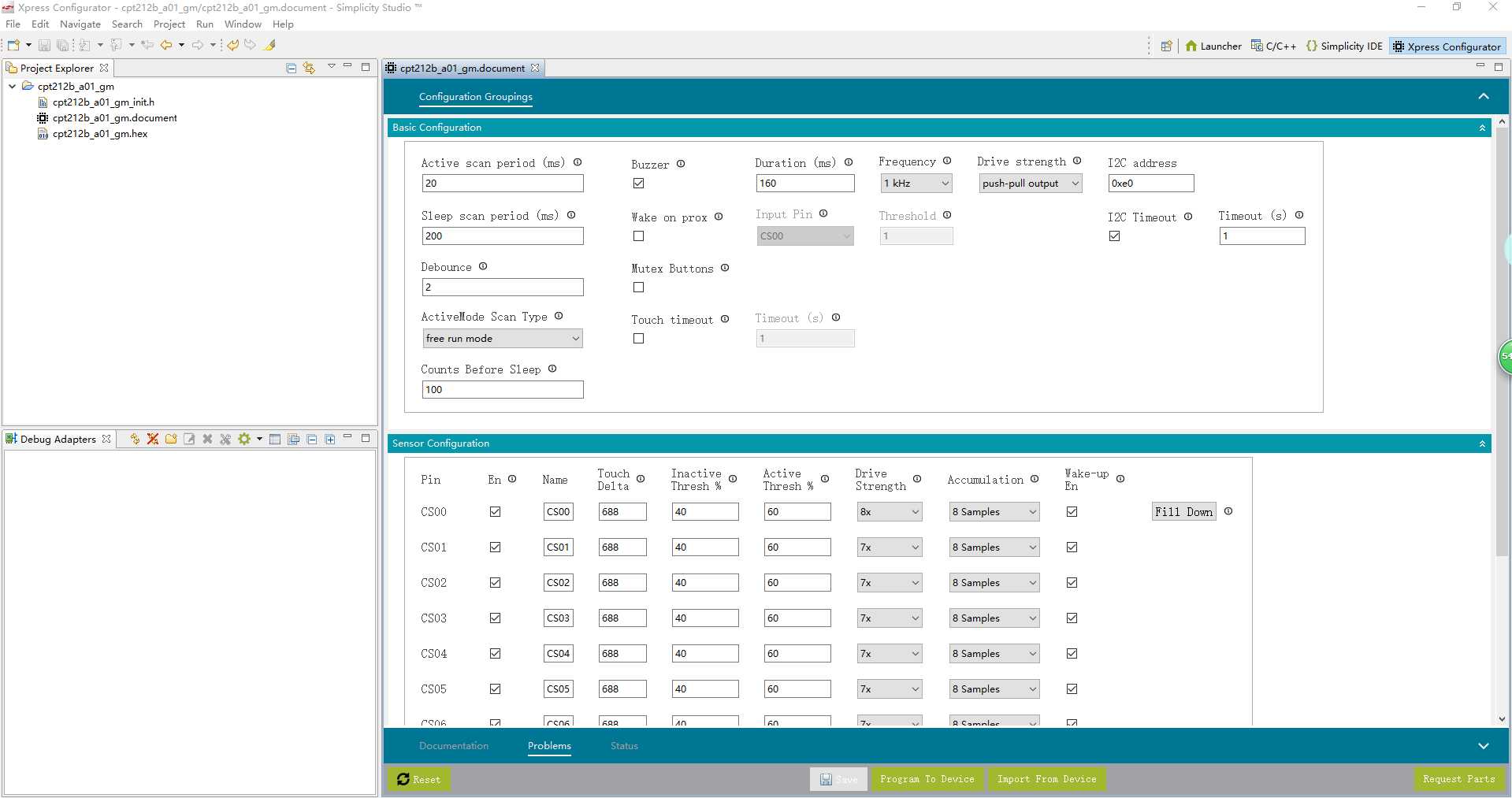Open the ActiveMode Scan Type dropdown

[503, 339]
